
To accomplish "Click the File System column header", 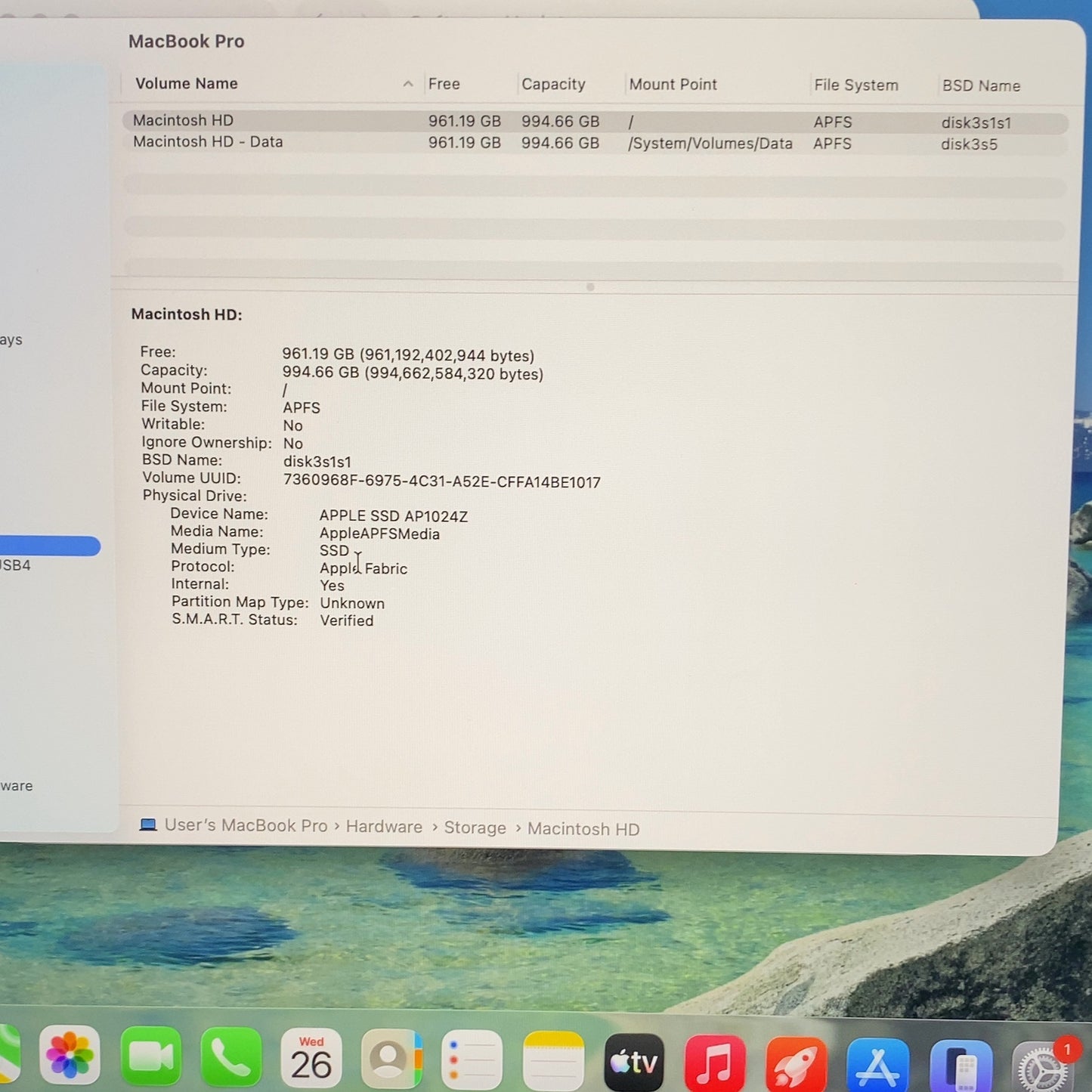I will pos(856,85).
